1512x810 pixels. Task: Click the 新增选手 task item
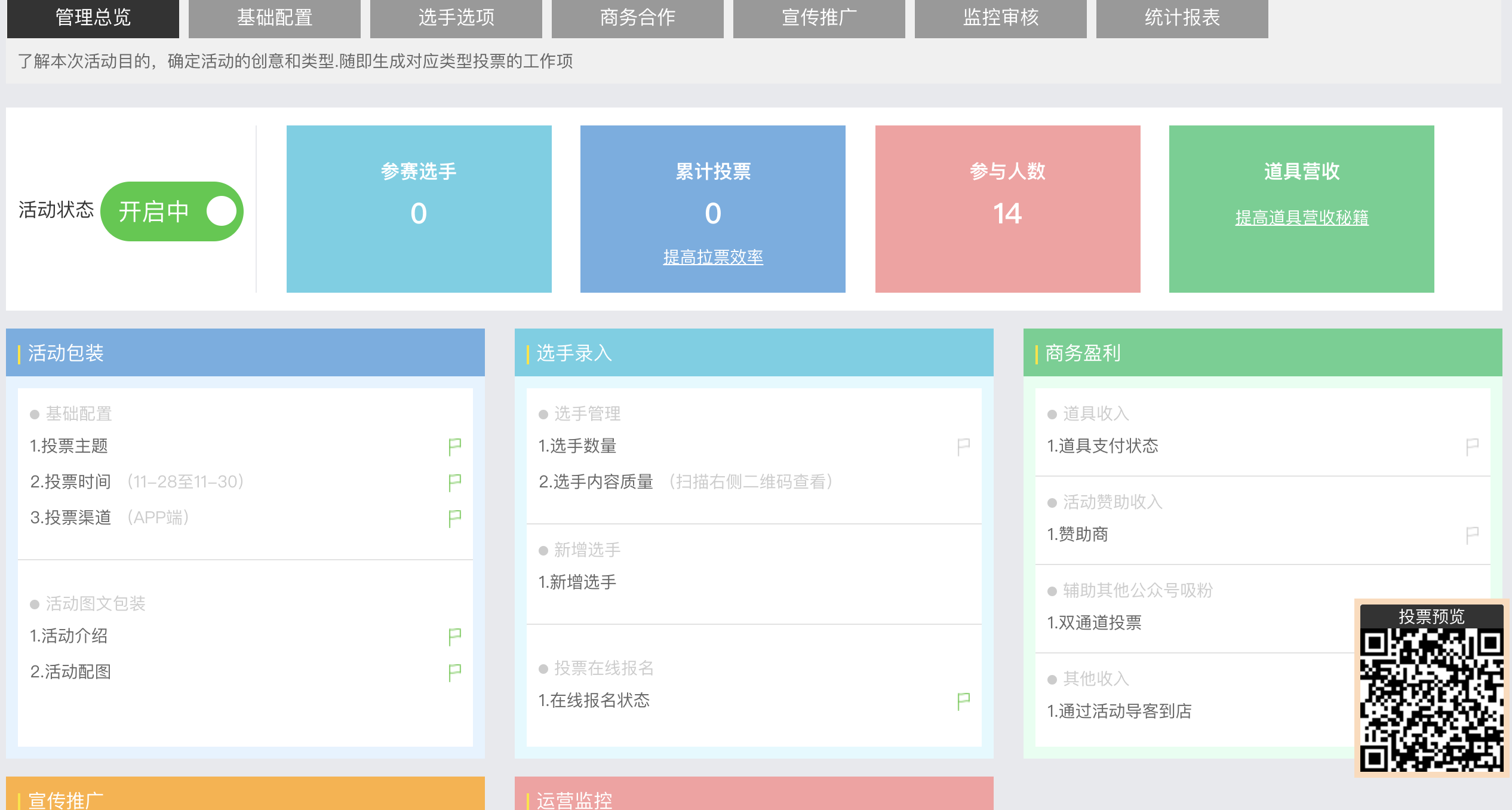coord(577,582)
